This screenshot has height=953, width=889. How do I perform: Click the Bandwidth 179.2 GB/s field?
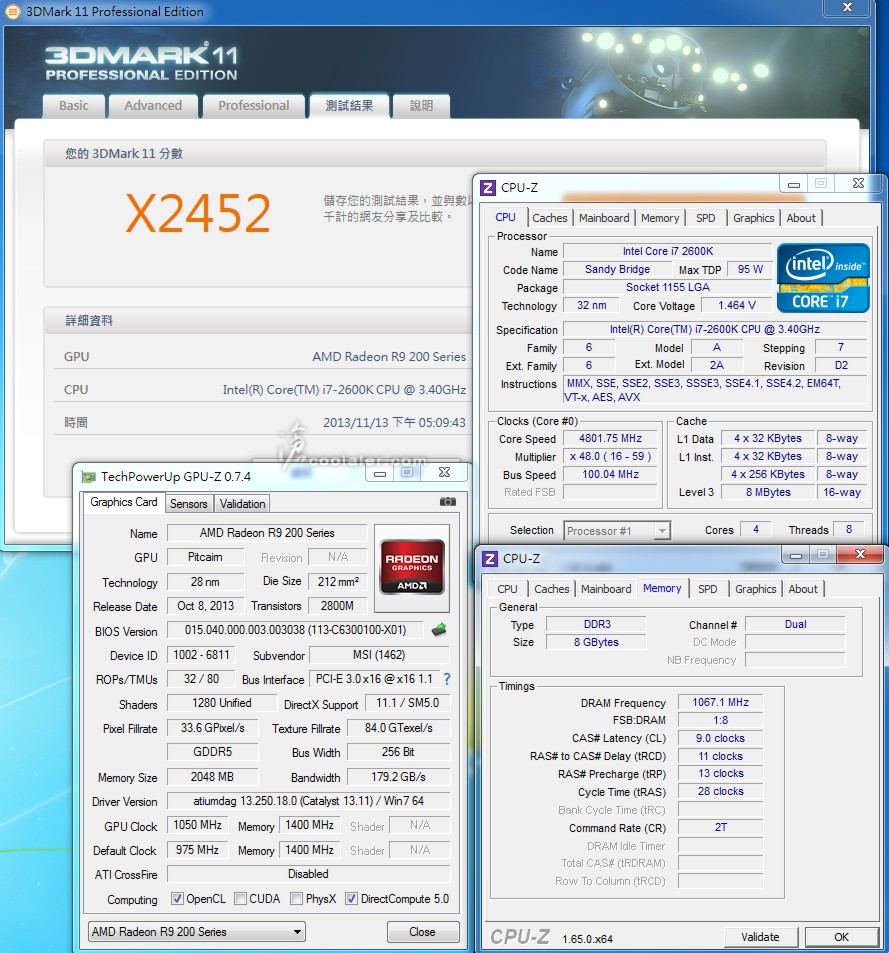(398, 777)
